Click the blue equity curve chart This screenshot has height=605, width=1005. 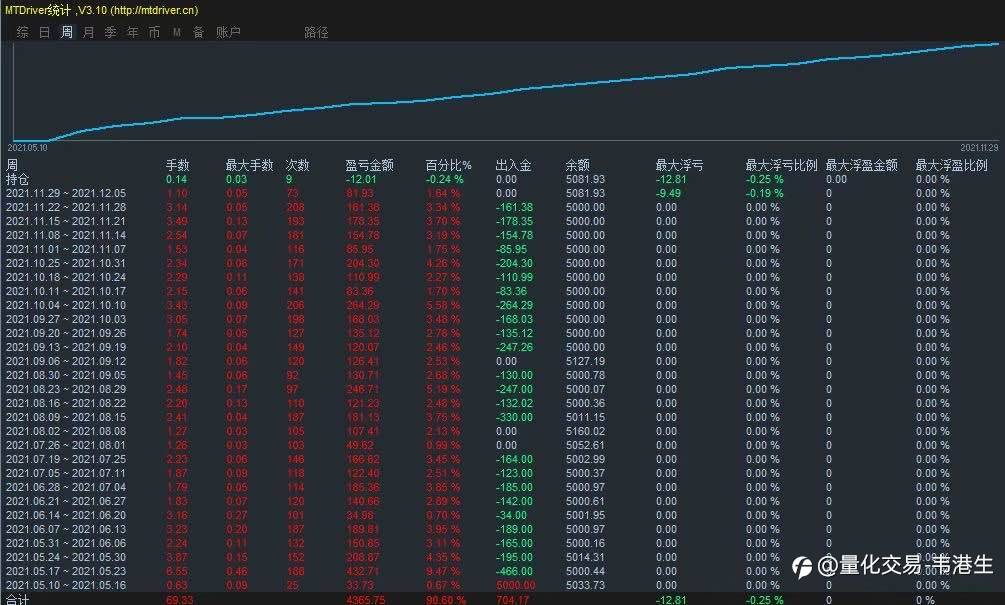point(506,91)
